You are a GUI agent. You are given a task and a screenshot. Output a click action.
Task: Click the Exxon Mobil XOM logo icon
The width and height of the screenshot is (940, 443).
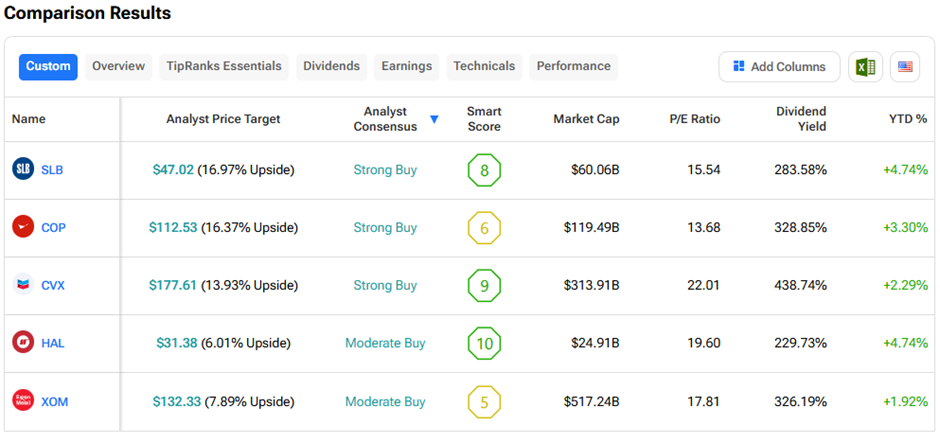23,401
